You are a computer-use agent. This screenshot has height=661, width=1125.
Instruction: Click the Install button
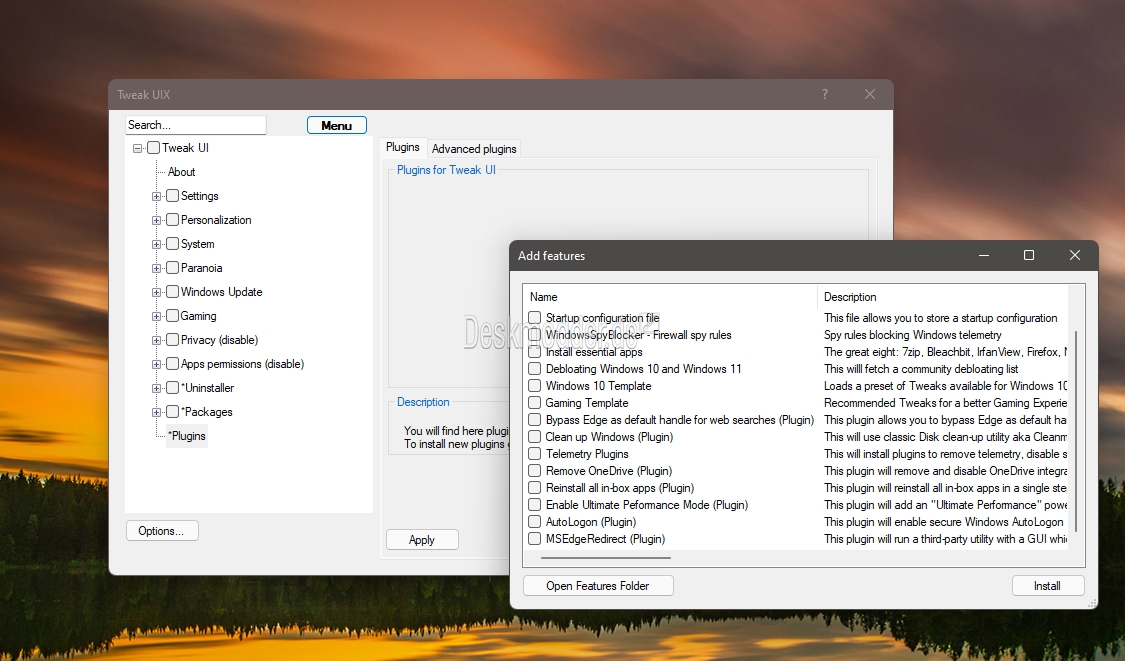pos(1048,586)
